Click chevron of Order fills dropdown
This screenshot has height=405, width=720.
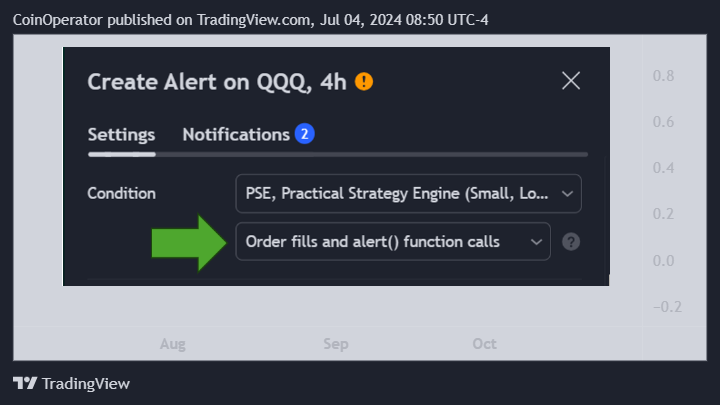pyautogui.click(x=536, y=242)
